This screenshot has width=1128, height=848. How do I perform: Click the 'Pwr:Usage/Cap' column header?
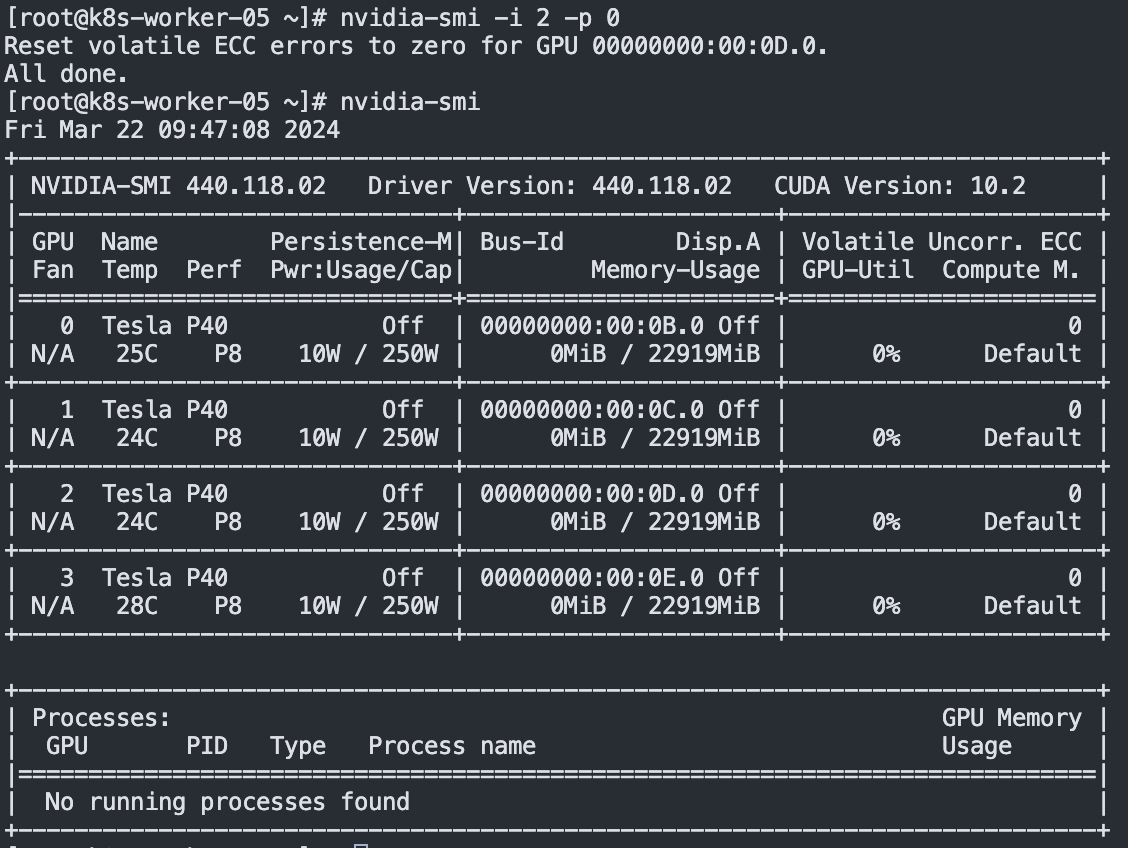tap(361, 270)
